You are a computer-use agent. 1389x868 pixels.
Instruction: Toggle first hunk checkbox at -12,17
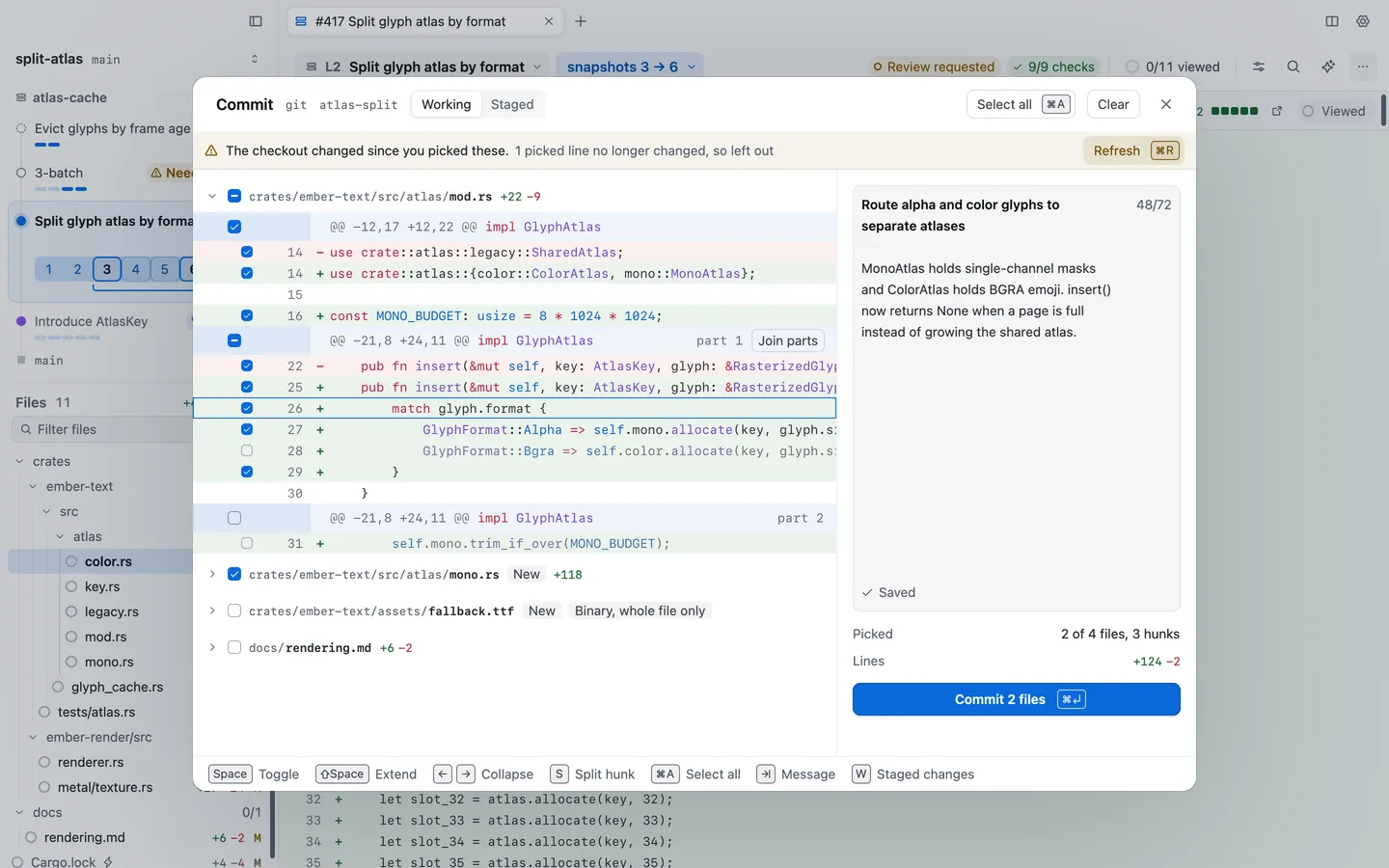(234, 227)
